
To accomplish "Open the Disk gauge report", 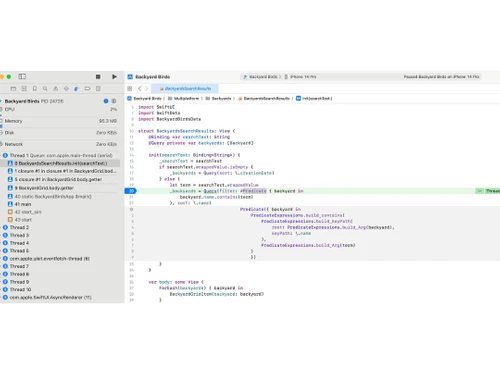I will coord(59,133).
